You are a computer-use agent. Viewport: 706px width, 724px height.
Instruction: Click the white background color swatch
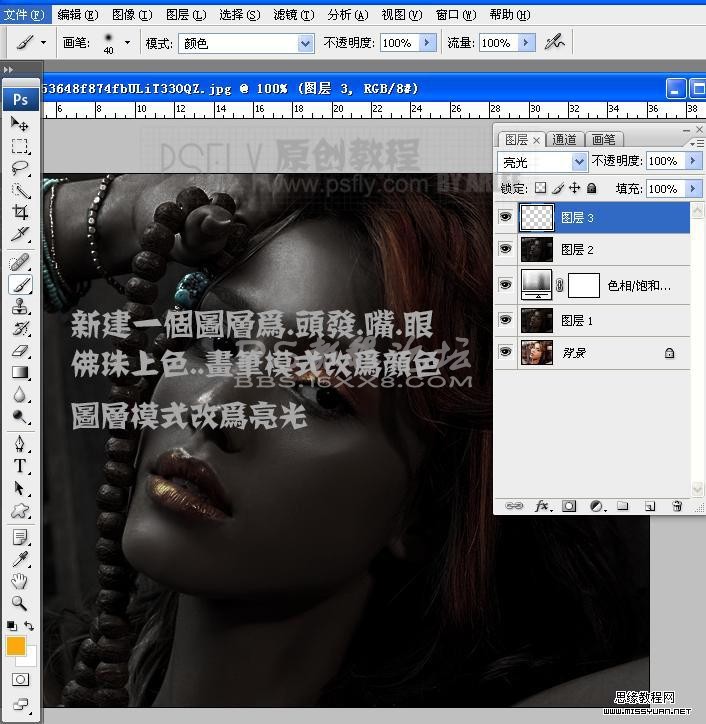(x=29, y=658)
